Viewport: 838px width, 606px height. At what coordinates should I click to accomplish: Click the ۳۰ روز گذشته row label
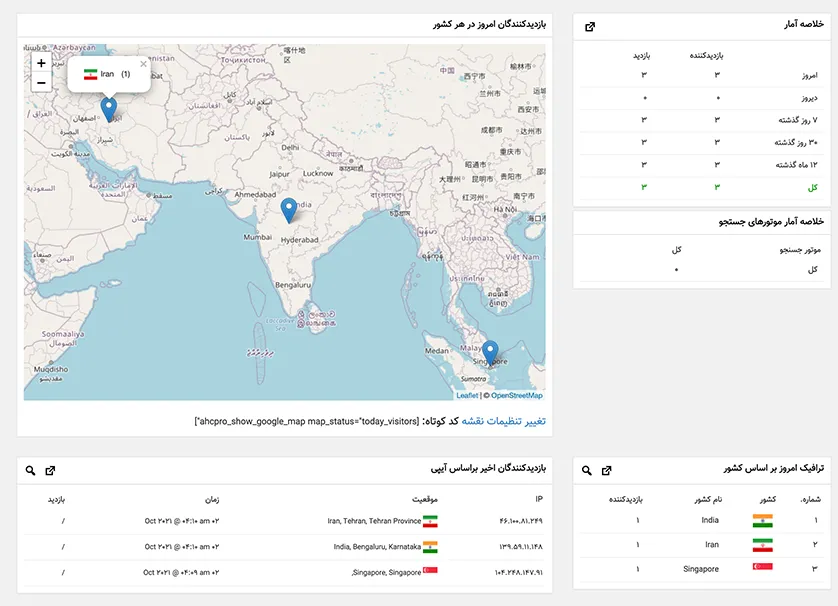pos(796,143)
